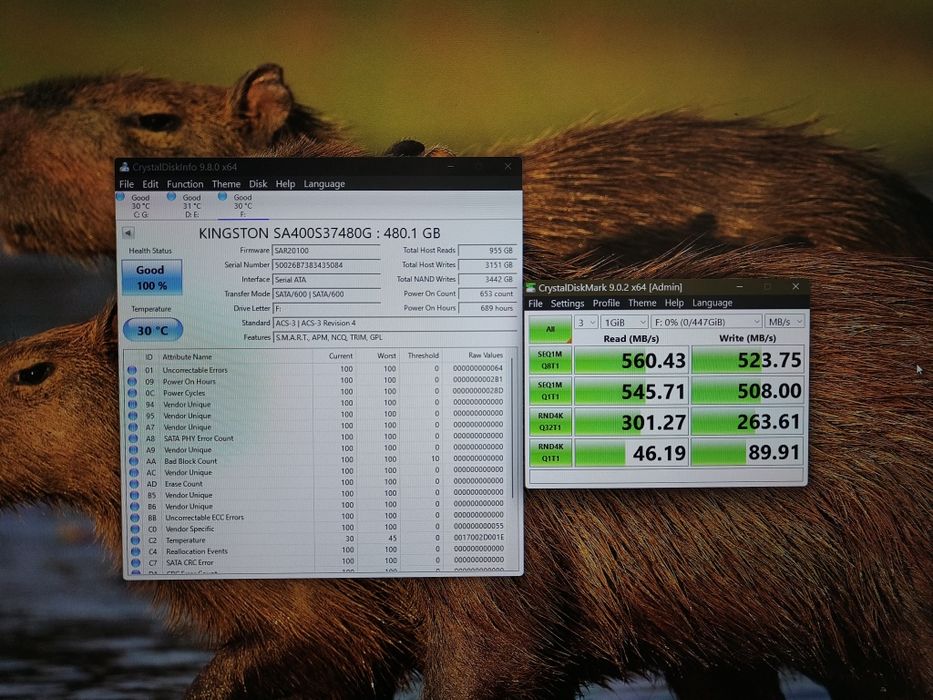Click the Power On Hours 689 hours value

tap(487, 308)
